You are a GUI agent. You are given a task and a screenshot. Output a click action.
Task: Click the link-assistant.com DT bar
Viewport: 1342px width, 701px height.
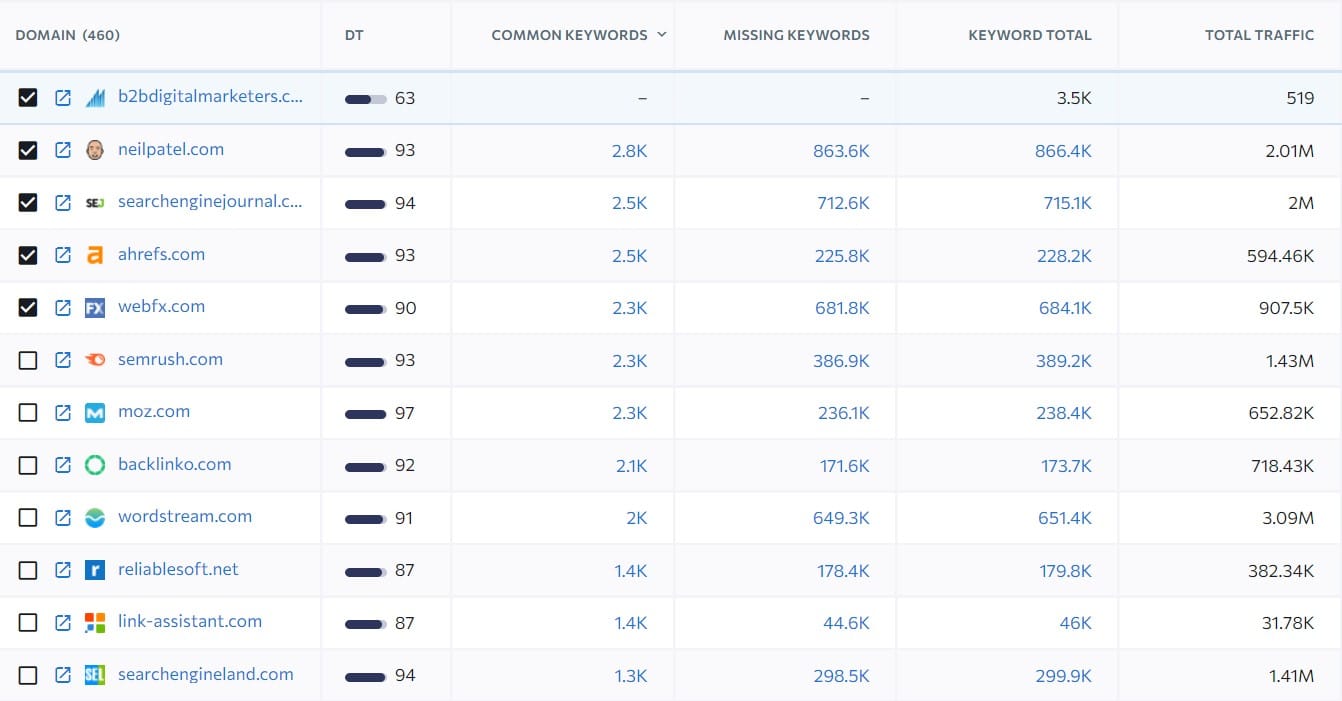[366, 623]
